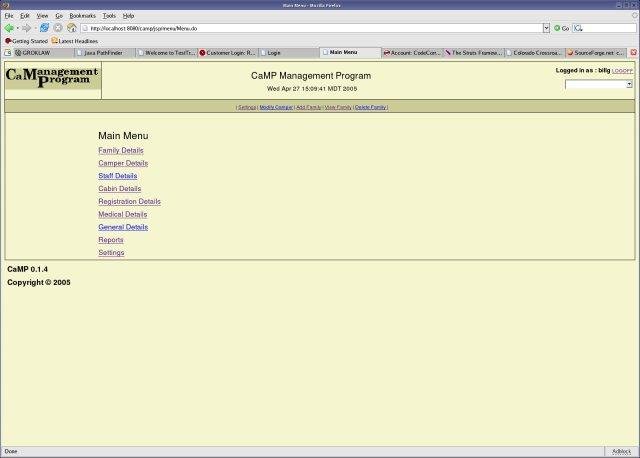Open the Family Details link
Image resolution: width=640 pixels, height=458 pixels.
pyautogui.click(x=121, y=151)
